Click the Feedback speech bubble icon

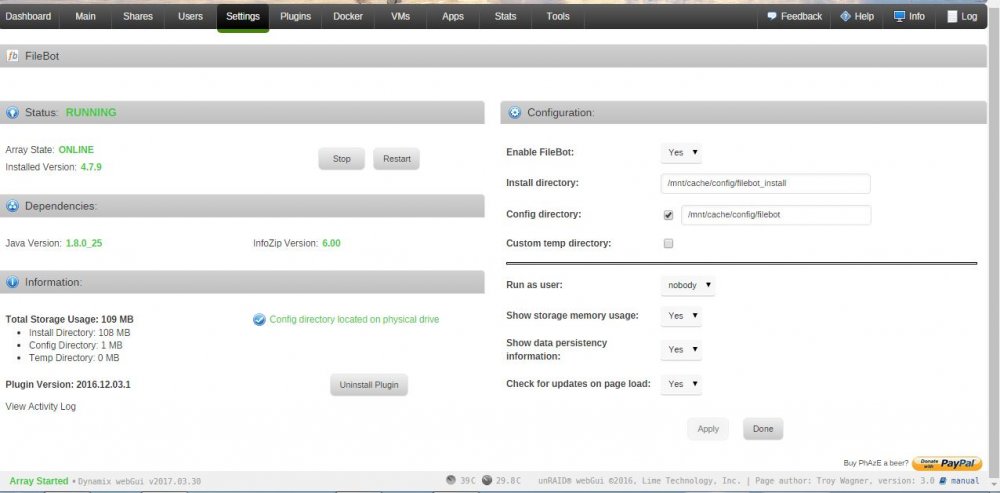[772, 16]
